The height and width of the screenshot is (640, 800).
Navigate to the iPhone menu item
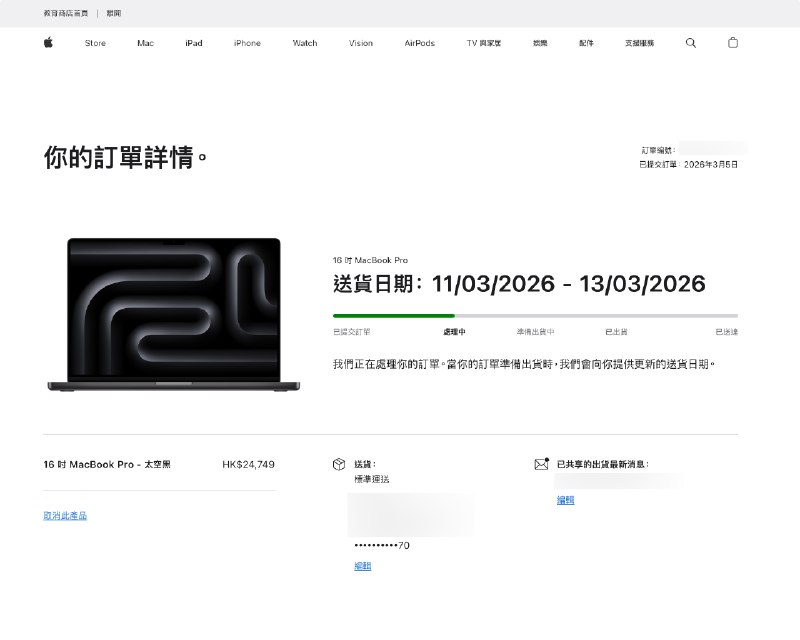pyautogui.click(x=246, y=43)
